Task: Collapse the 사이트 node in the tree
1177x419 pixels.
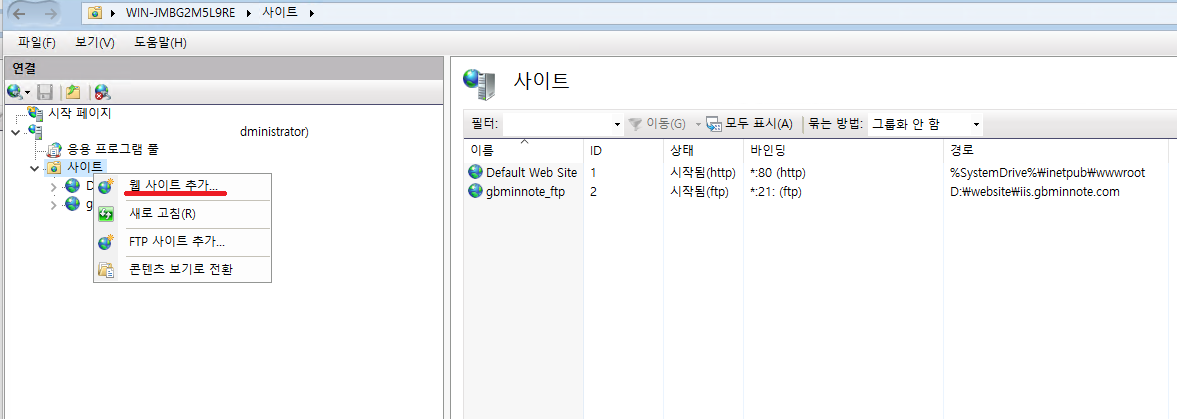Action: (34, 167)
